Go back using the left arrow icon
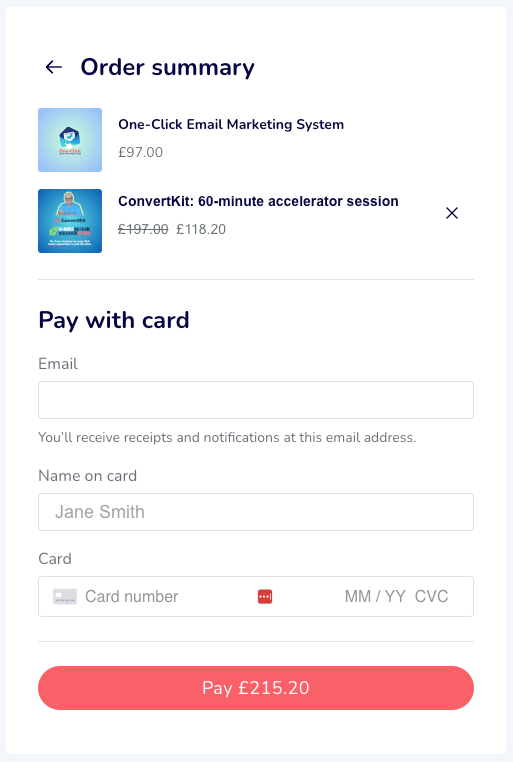513x762 pixels. (x=53, y=67)
